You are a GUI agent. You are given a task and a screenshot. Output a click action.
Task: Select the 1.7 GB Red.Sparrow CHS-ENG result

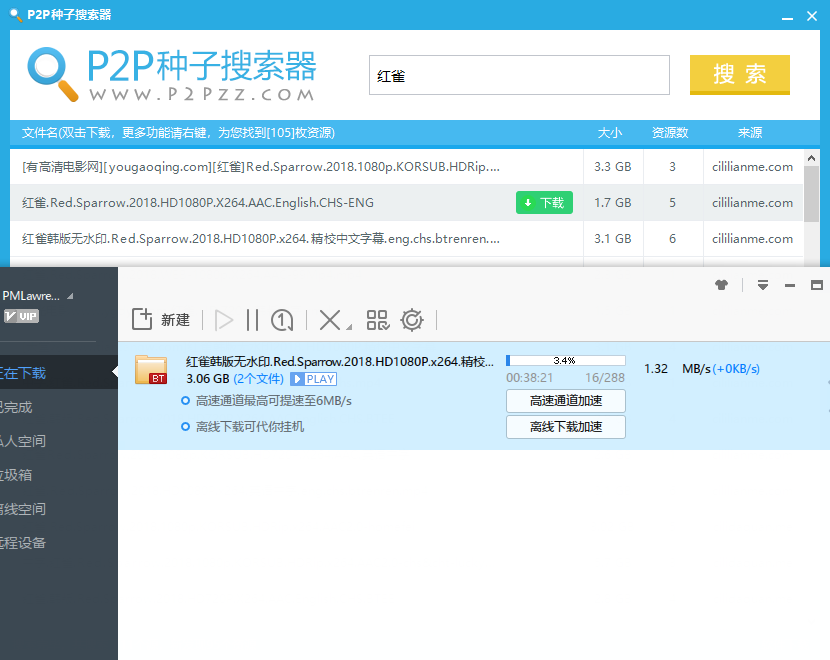coord(198,203)
